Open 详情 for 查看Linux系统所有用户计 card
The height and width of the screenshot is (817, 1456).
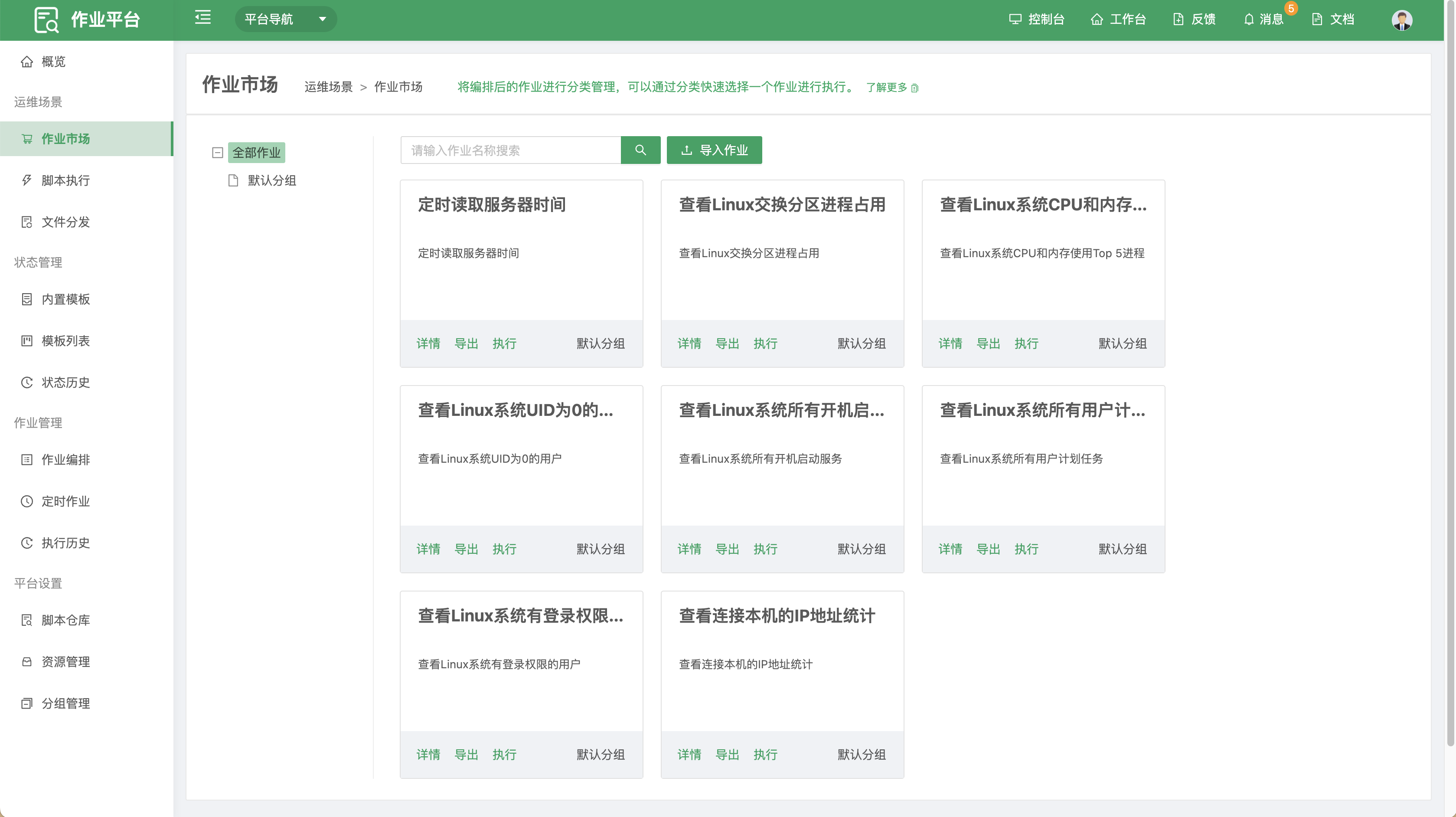(x=951, y=549)
